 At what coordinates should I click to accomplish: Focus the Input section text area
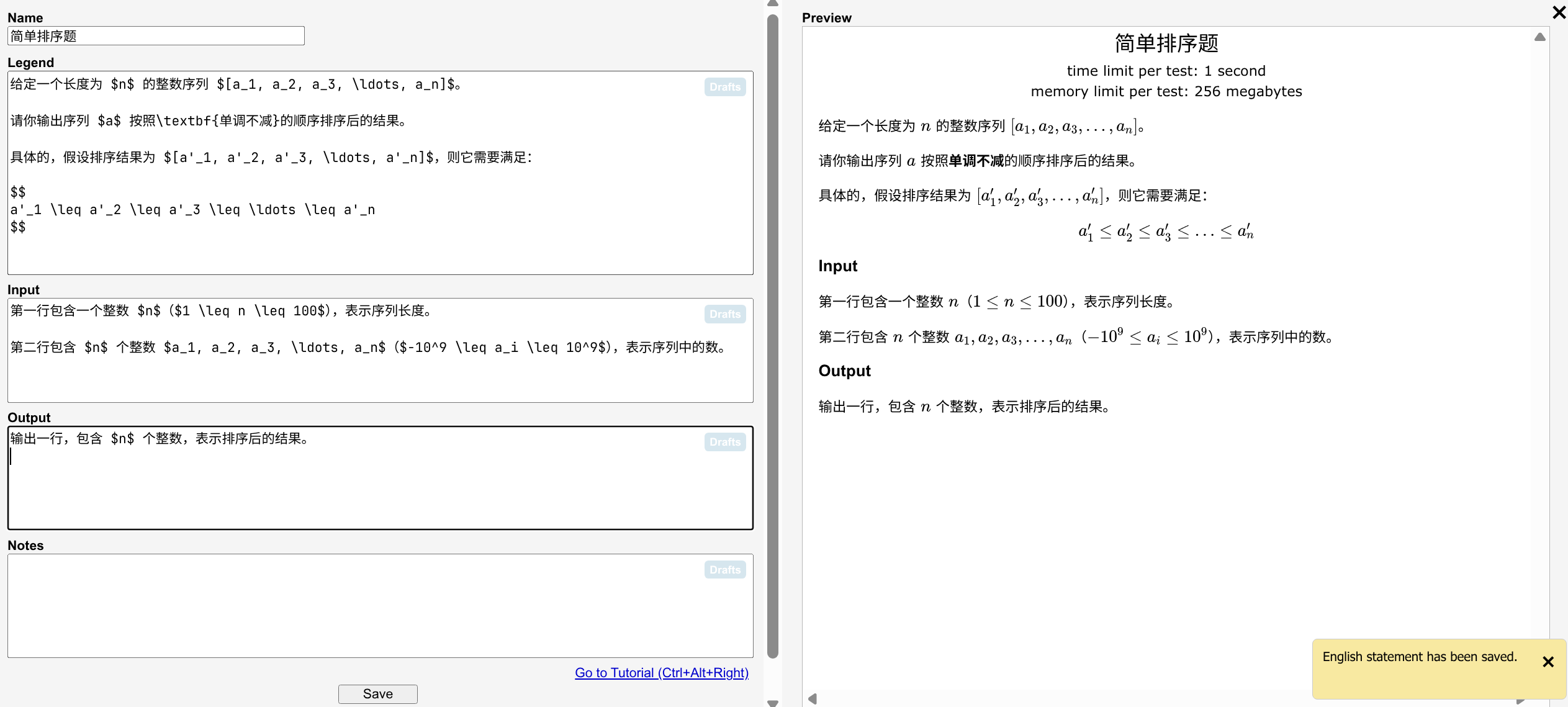[372, 379]
